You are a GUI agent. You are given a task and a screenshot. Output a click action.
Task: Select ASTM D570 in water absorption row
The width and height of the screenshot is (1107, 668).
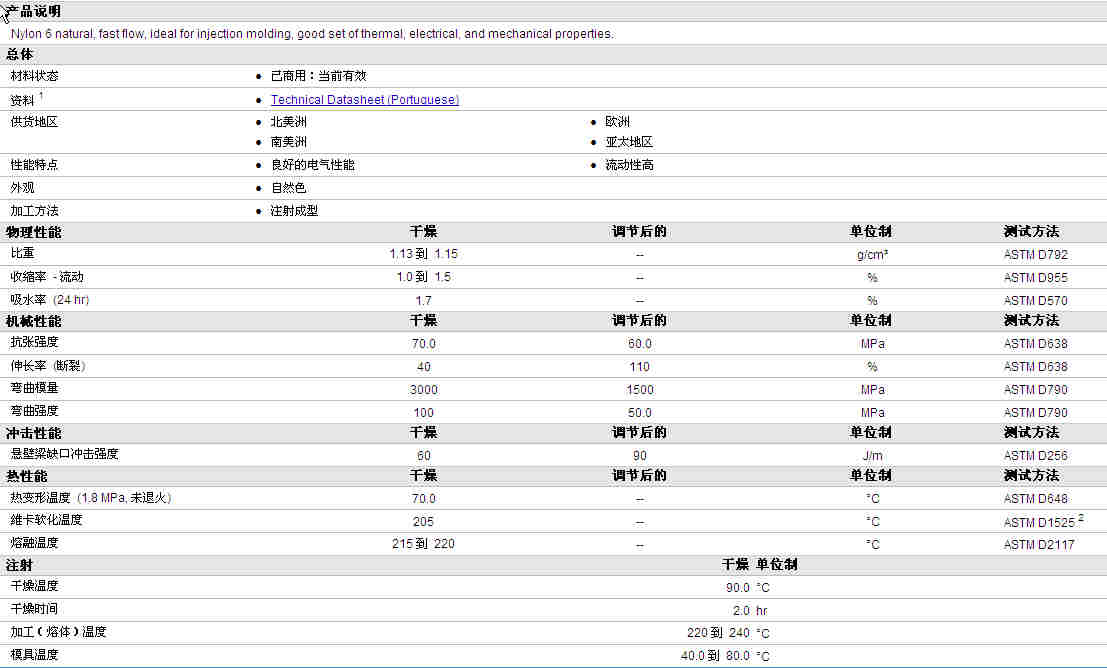(1035, 300)
